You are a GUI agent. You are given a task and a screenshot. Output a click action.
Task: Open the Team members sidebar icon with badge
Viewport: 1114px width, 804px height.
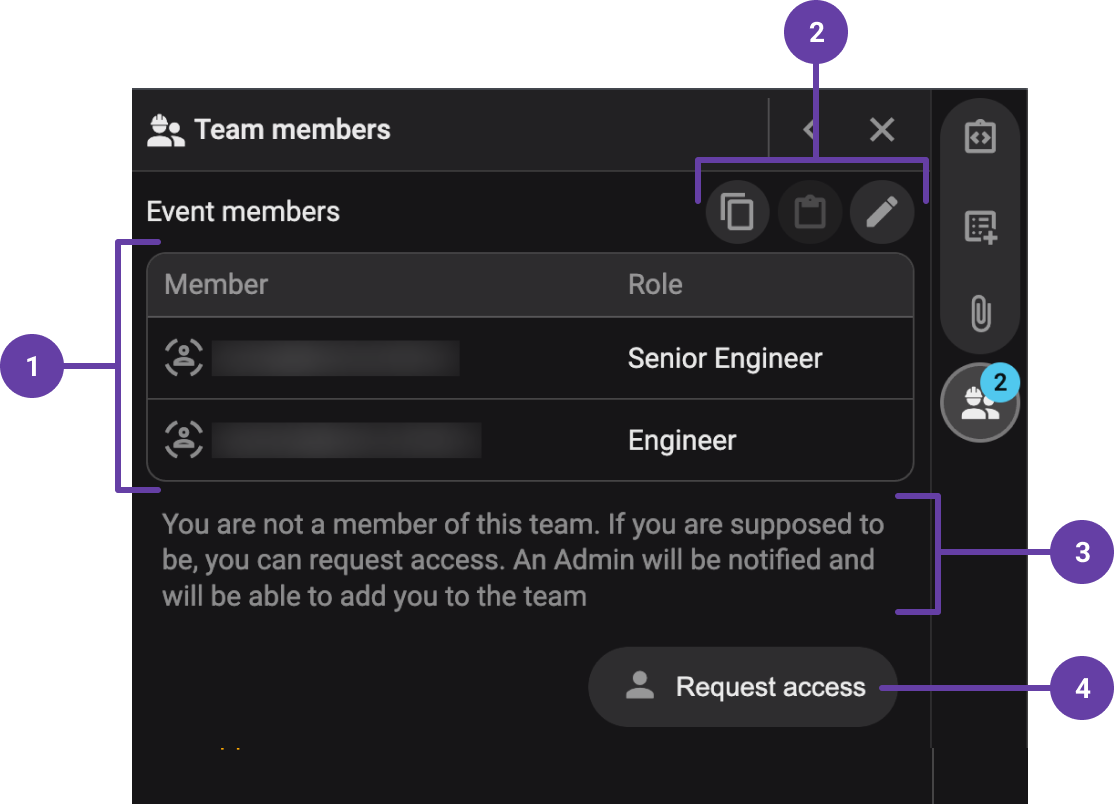(x=977, y=402)
